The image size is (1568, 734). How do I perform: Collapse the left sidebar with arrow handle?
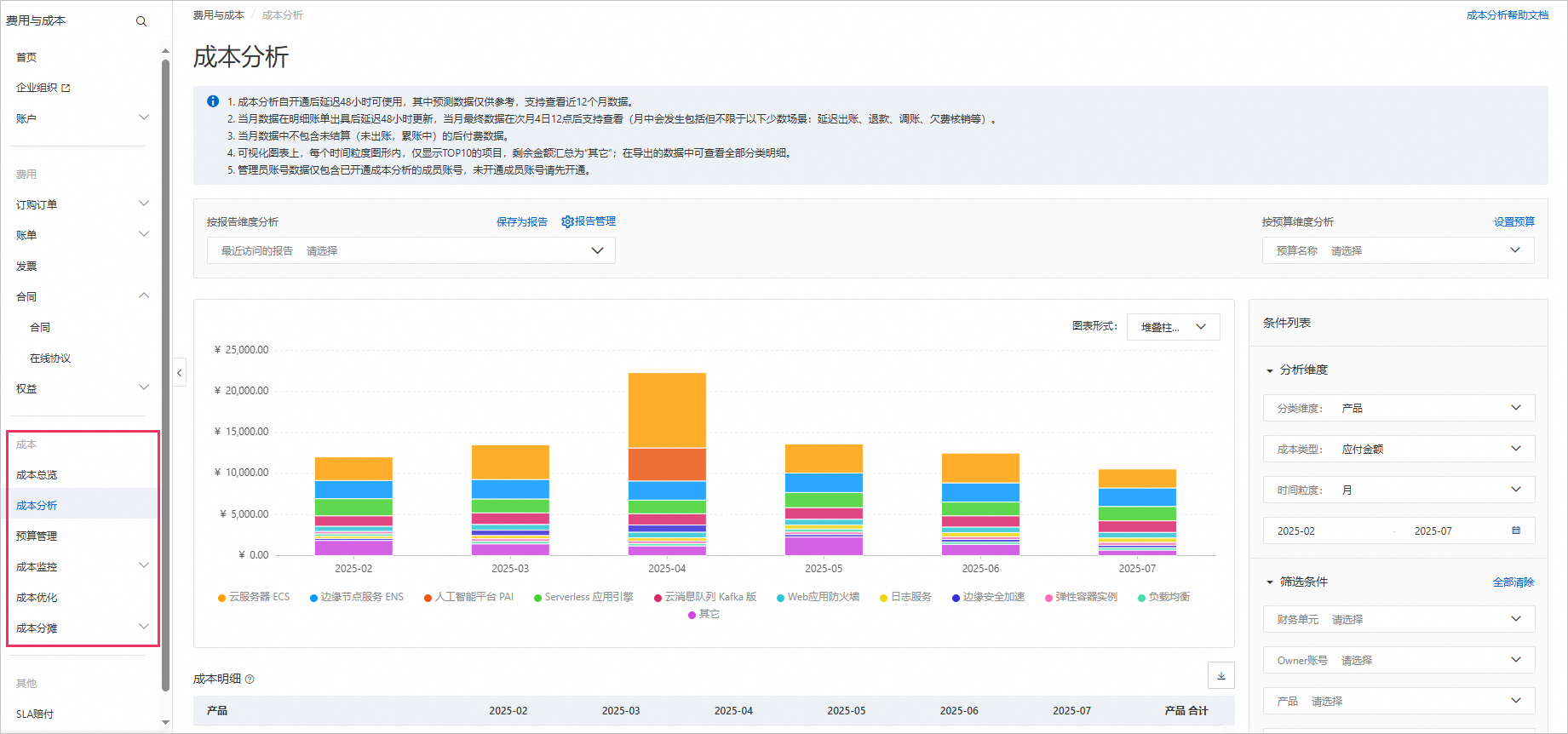coord(180,373)
